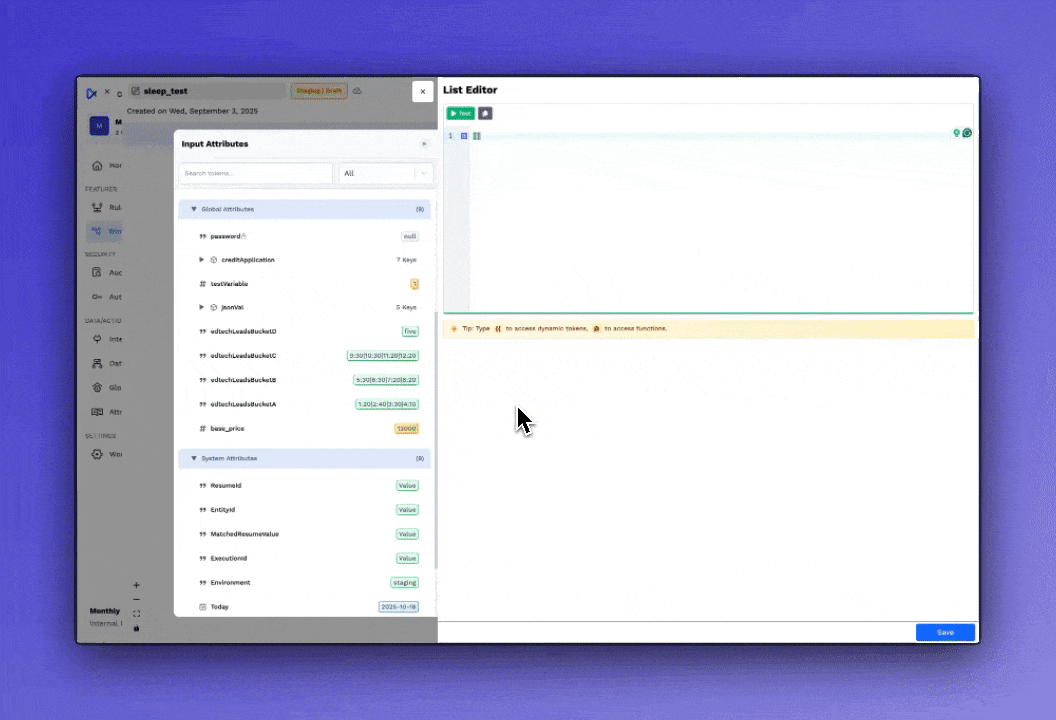Click the fit-to-view icon on canvas
This screenshot has width=1056, height=720.
(137, 614)
